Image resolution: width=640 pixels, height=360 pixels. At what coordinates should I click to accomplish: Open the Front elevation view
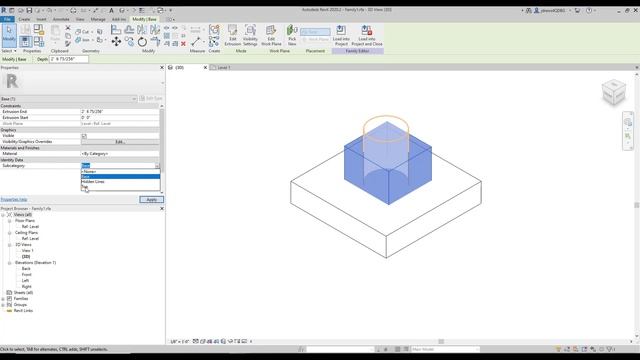tap(27, 275)
